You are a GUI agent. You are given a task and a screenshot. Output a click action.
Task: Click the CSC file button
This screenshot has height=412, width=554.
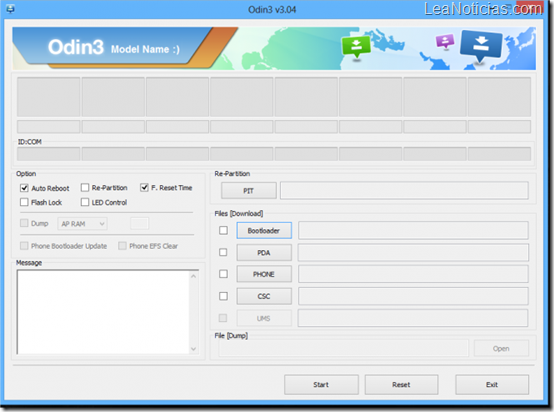click(264, 296)
